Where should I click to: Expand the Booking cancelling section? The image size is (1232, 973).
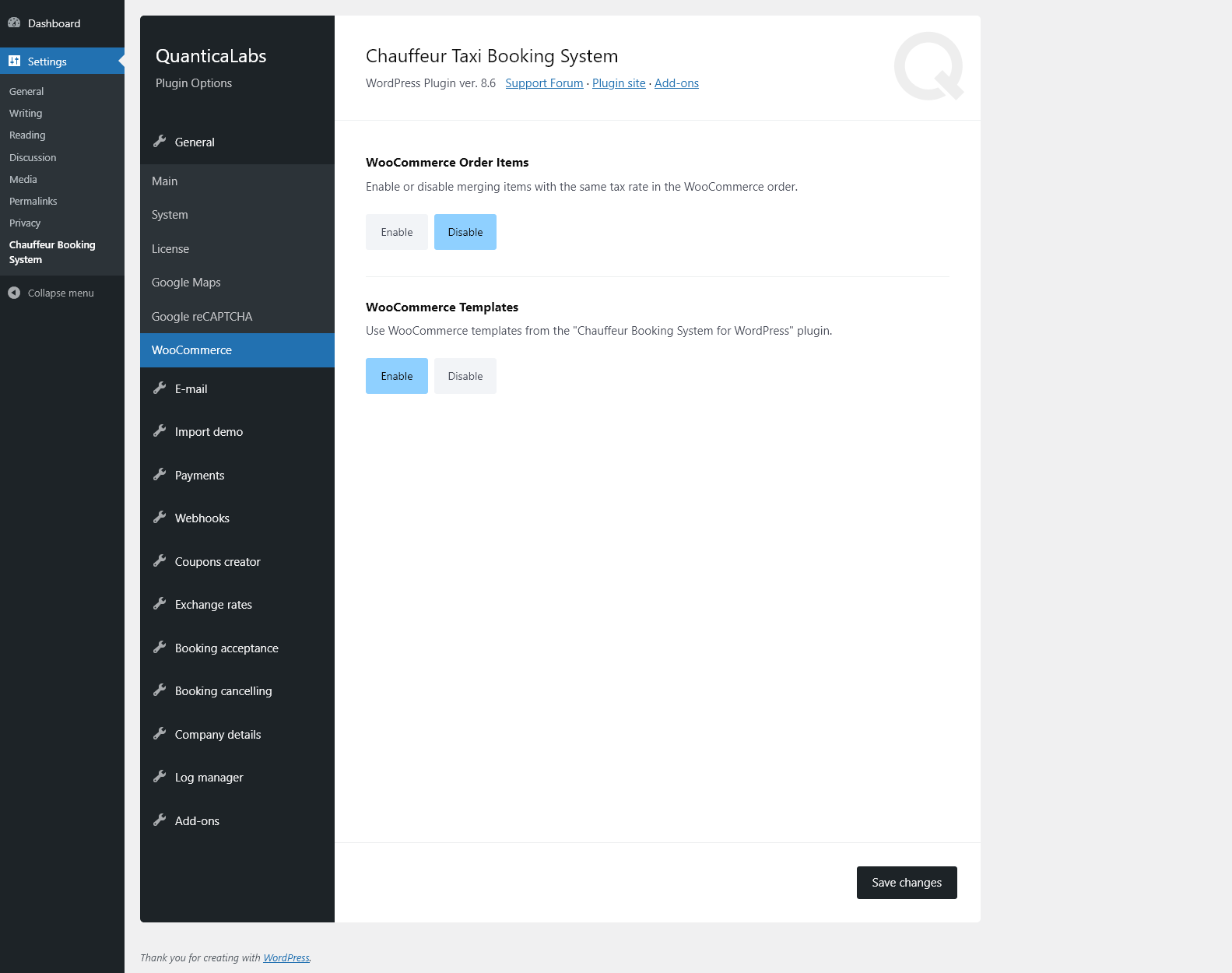point(237,691)
